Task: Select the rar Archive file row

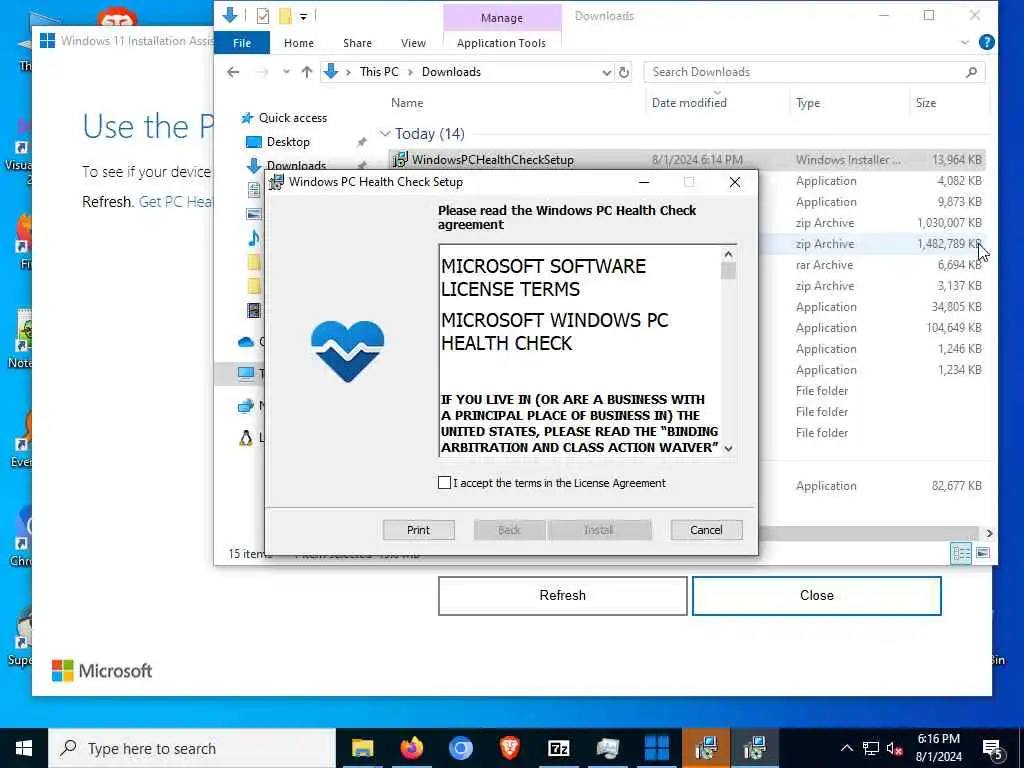Action: (x=872, y=264)
